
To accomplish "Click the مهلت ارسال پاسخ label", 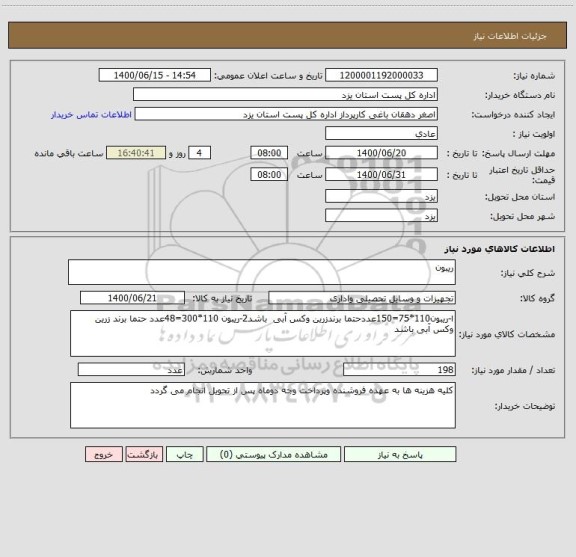I will tap(518, 153).
